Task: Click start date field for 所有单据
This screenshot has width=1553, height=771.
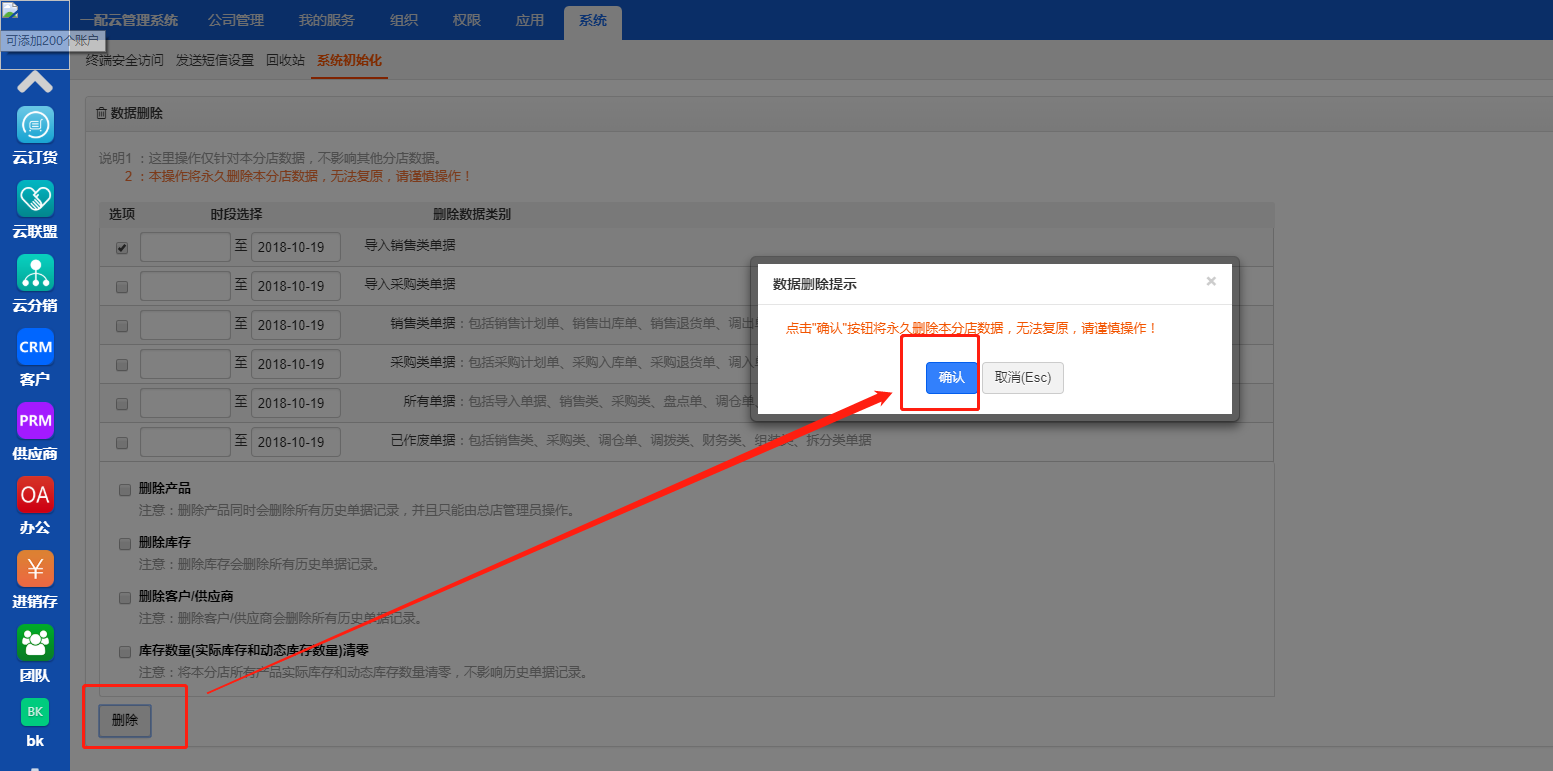Action: (x=185, y=403)
